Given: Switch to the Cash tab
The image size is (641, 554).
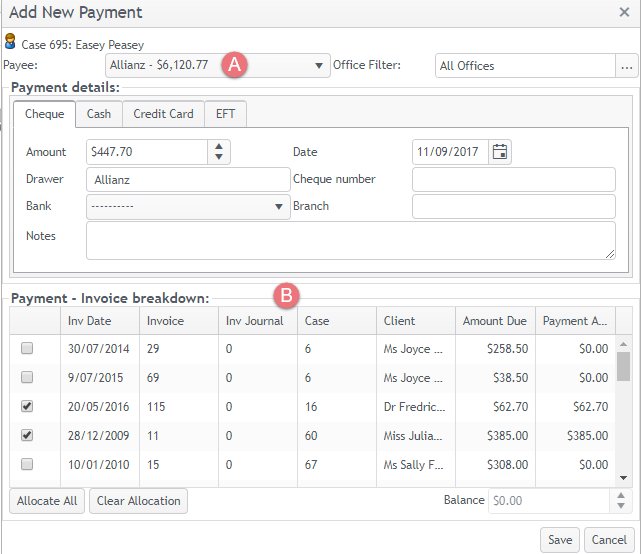Looking at the screenshot, I should point(99,114).
